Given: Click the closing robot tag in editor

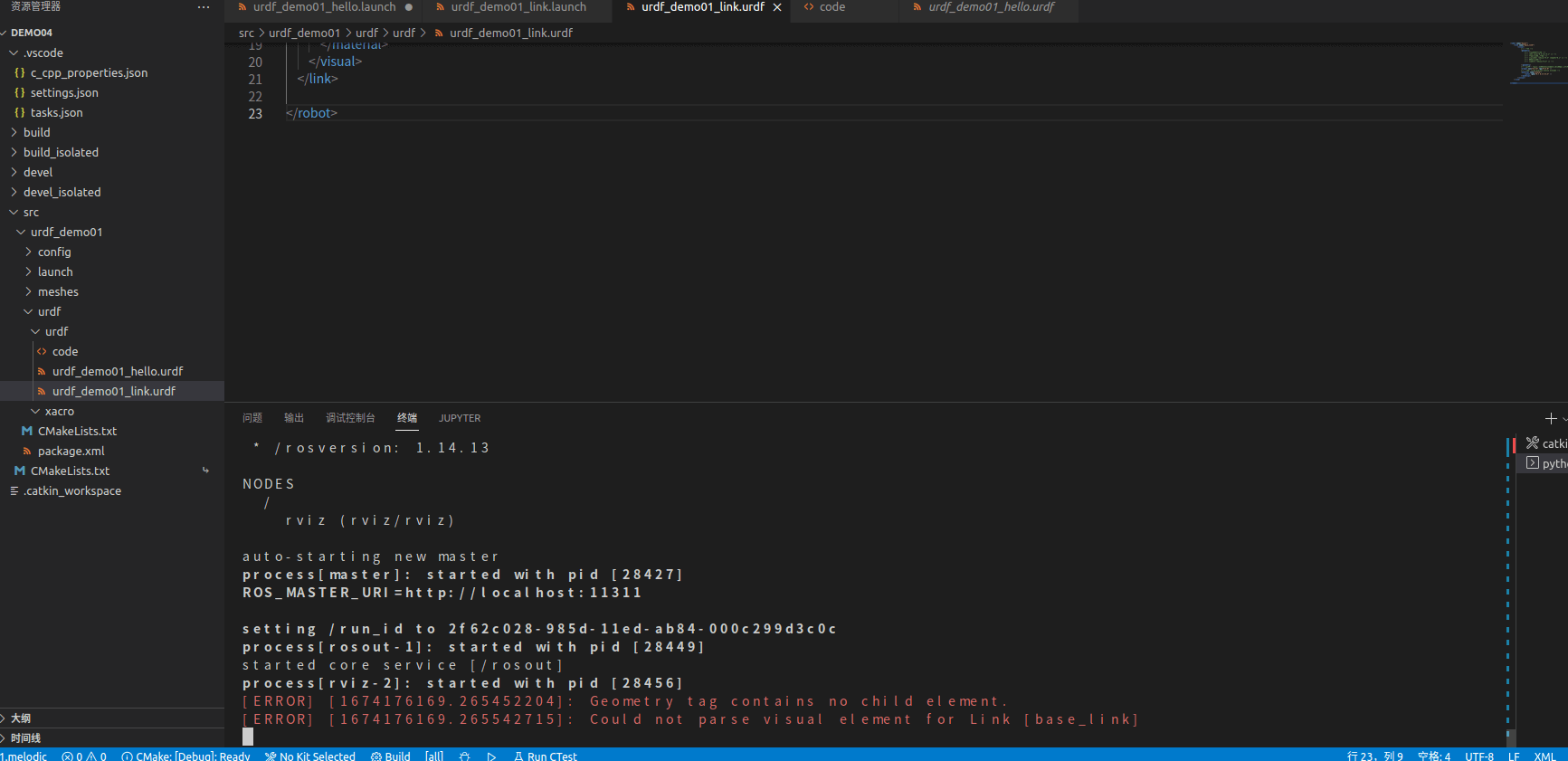Looking at the screenshot, I should 311,113.
